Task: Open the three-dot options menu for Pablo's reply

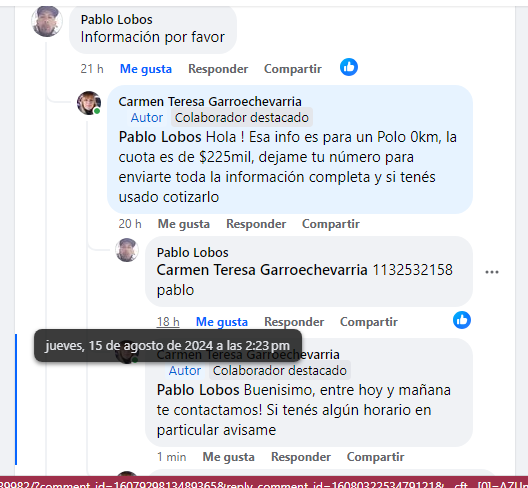Action: pos(492,272)
